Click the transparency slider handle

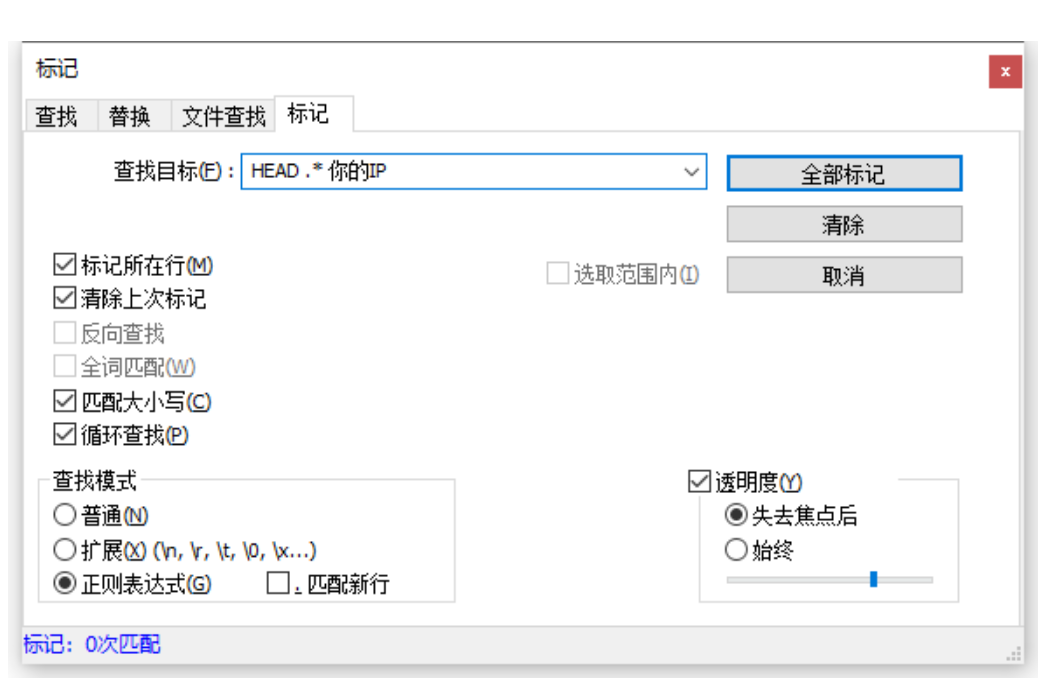pos(876,578)
